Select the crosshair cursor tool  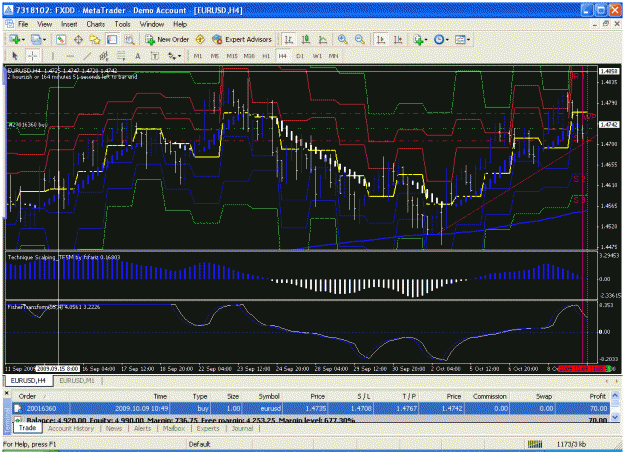click(x=32, y=56)
